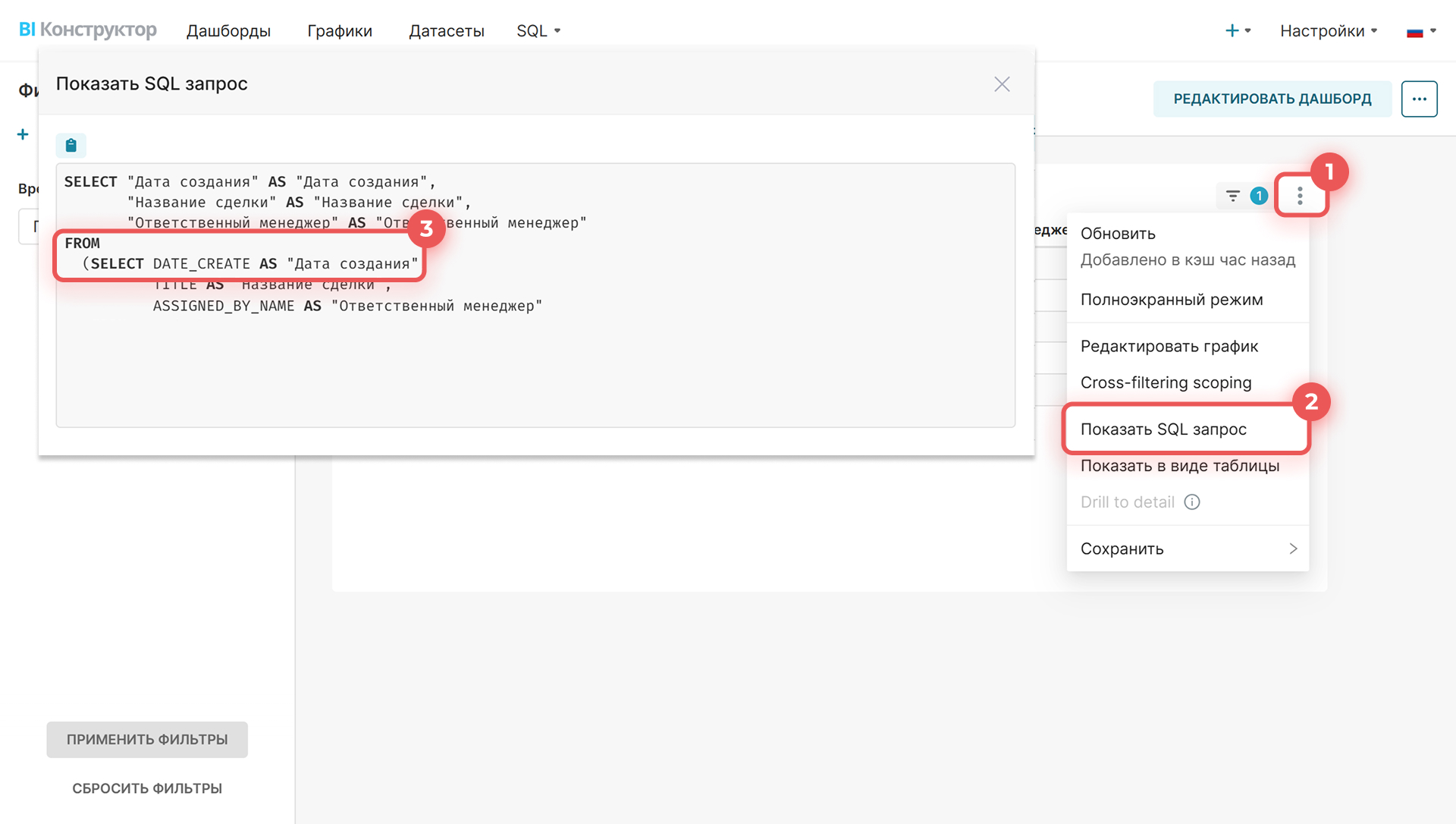
Task: Go to the Дашборды navigation tab
Action: click(228, 31)
